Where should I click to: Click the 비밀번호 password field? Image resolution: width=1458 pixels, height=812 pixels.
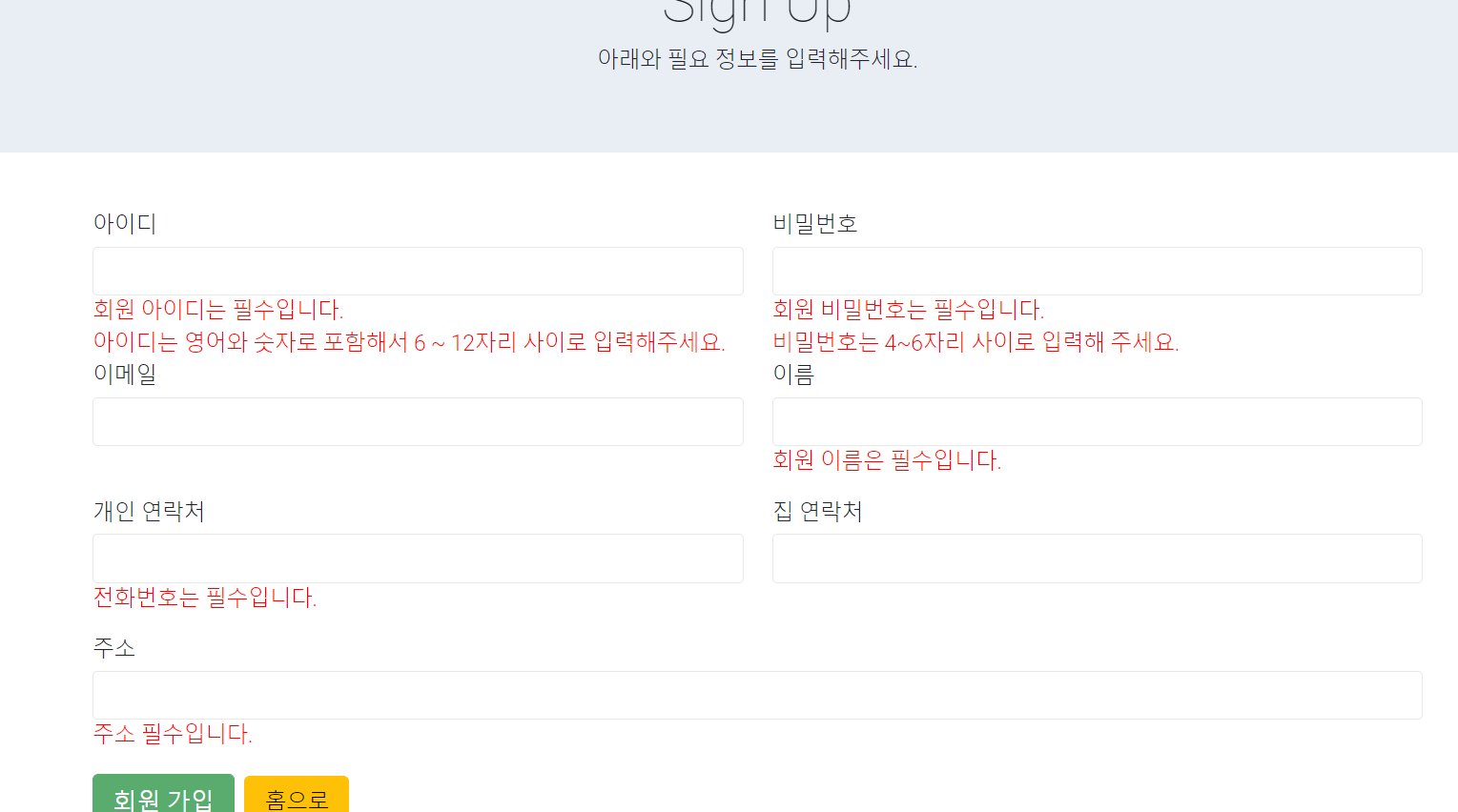point(1097,271)
